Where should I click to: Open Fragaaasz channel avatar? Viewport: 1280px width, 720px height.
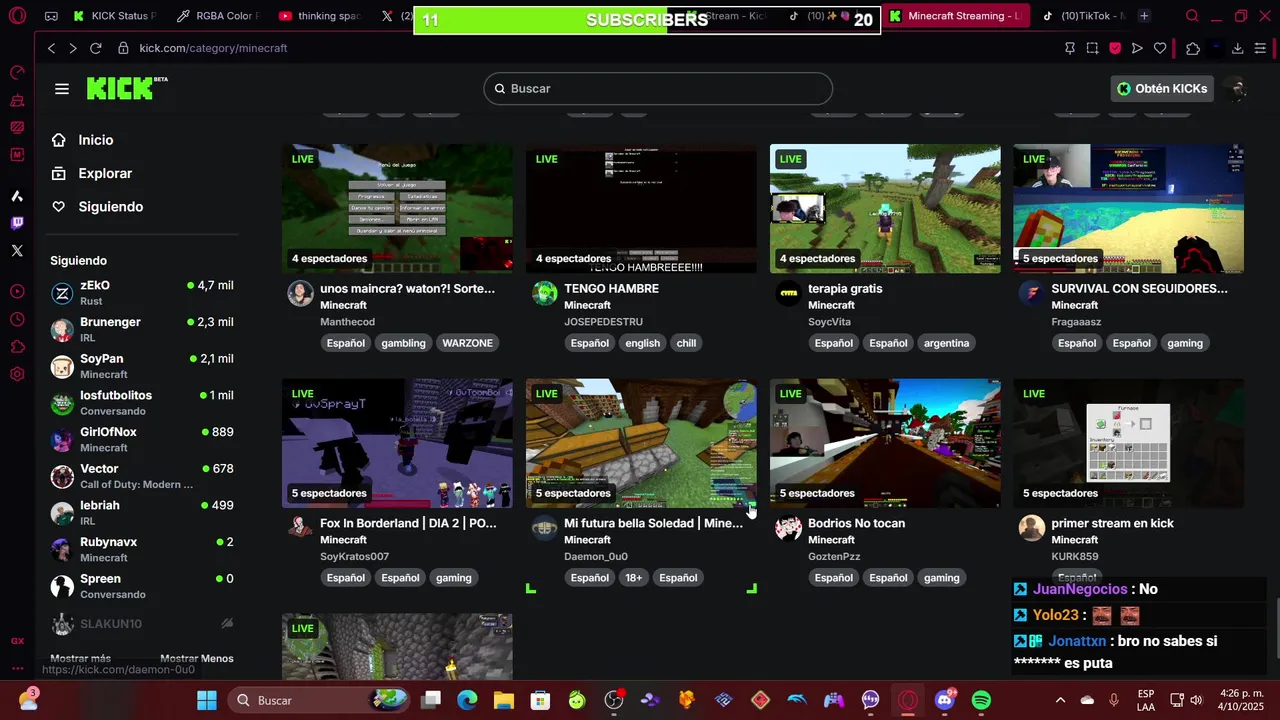(1031, 293)
